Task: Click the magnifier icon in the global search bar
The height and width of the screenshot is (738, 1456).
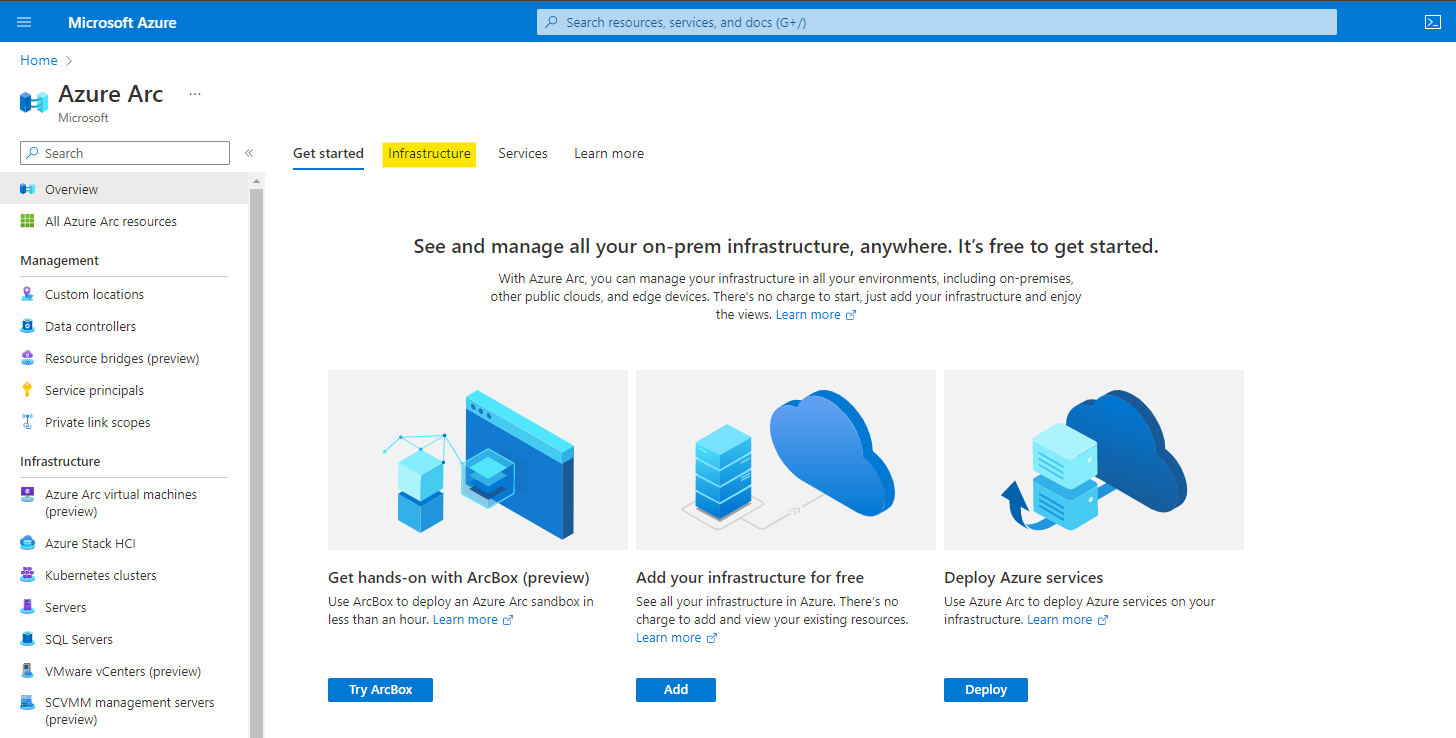Action: coord(551,22)
